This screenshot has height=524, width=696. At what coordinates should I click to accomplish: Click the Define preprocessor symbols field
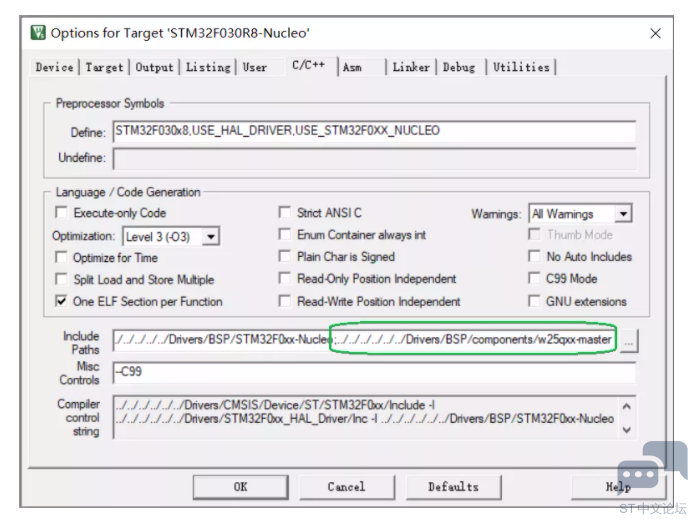[374, 131]
